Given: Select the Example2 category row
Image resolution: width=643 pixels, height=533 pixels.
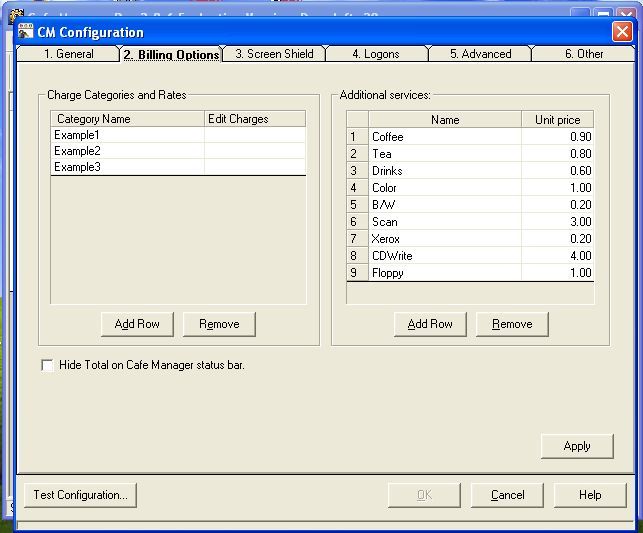Looking at the screenshot, I should pos(128,151).
